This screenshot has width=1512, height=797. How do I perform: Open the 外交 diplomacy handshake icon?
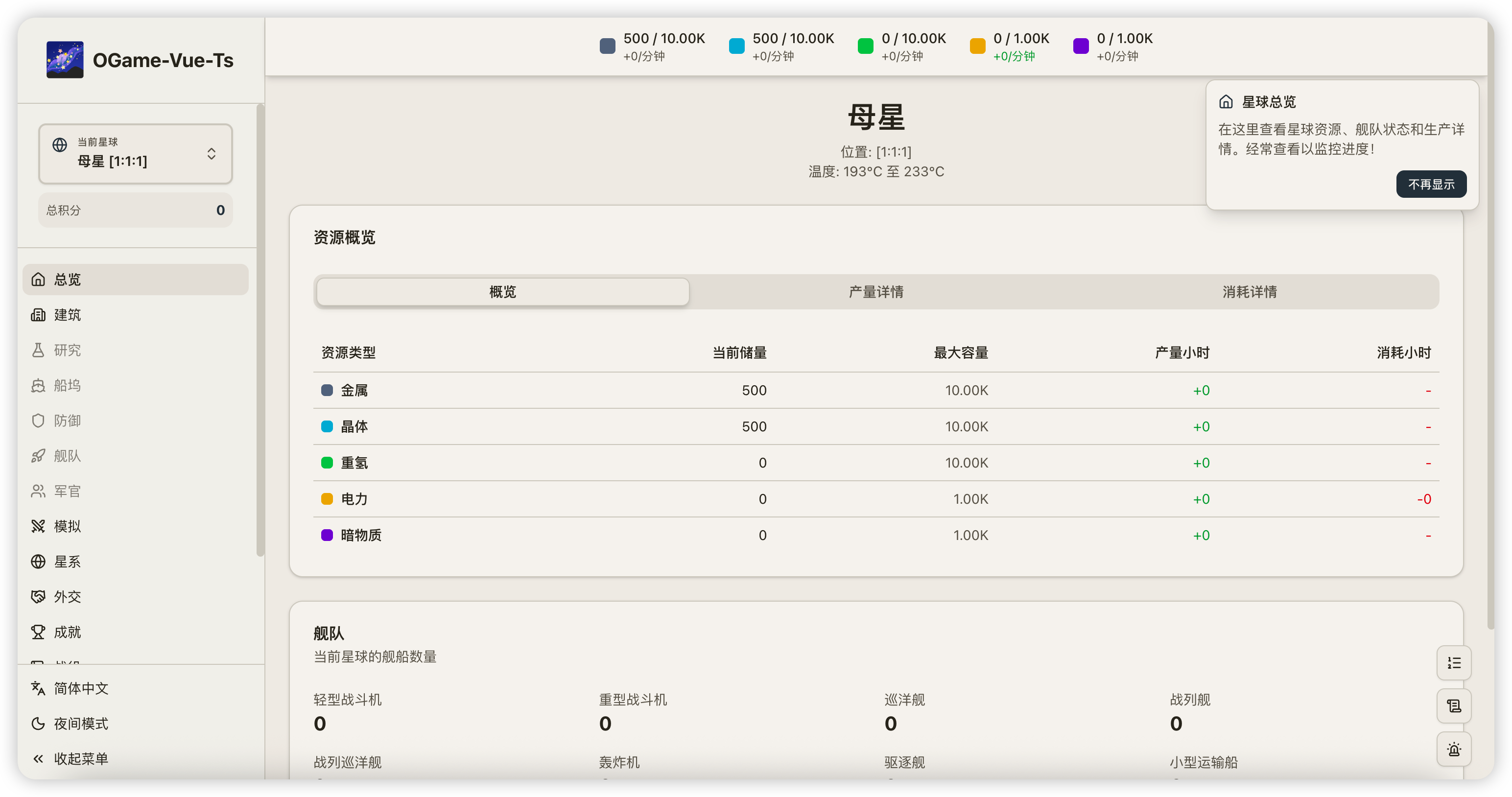point(38,597)
